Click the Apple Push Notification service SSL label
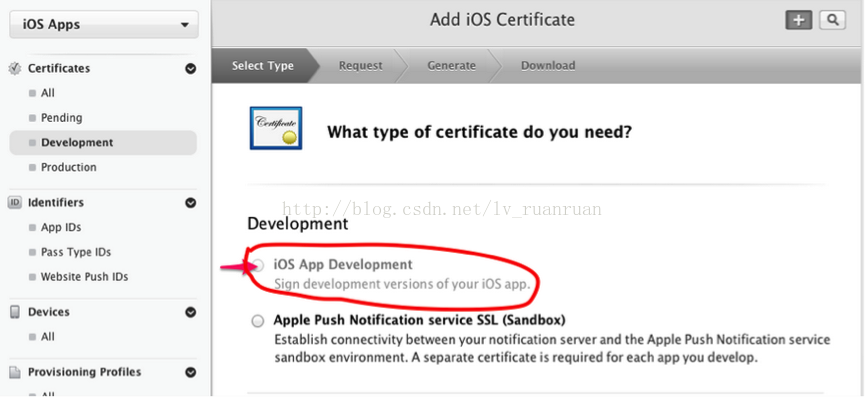Viewport: 865px width, 397px height. click(419, 320)
